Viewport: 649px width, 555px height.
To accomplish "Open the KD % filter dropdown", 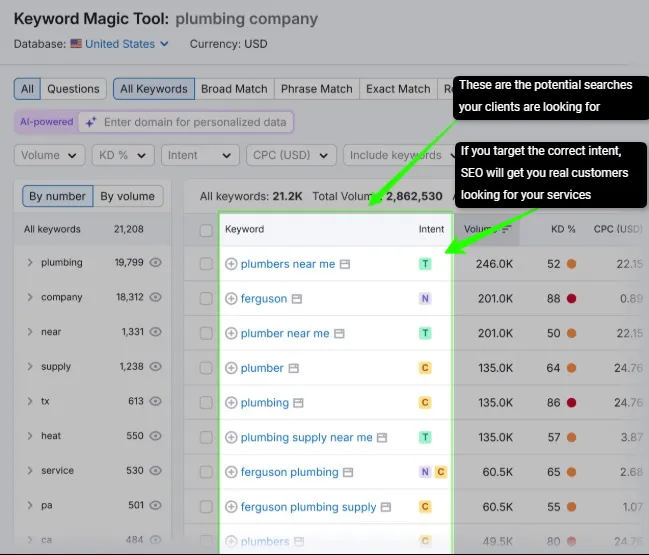I will (x=123, y=155).
